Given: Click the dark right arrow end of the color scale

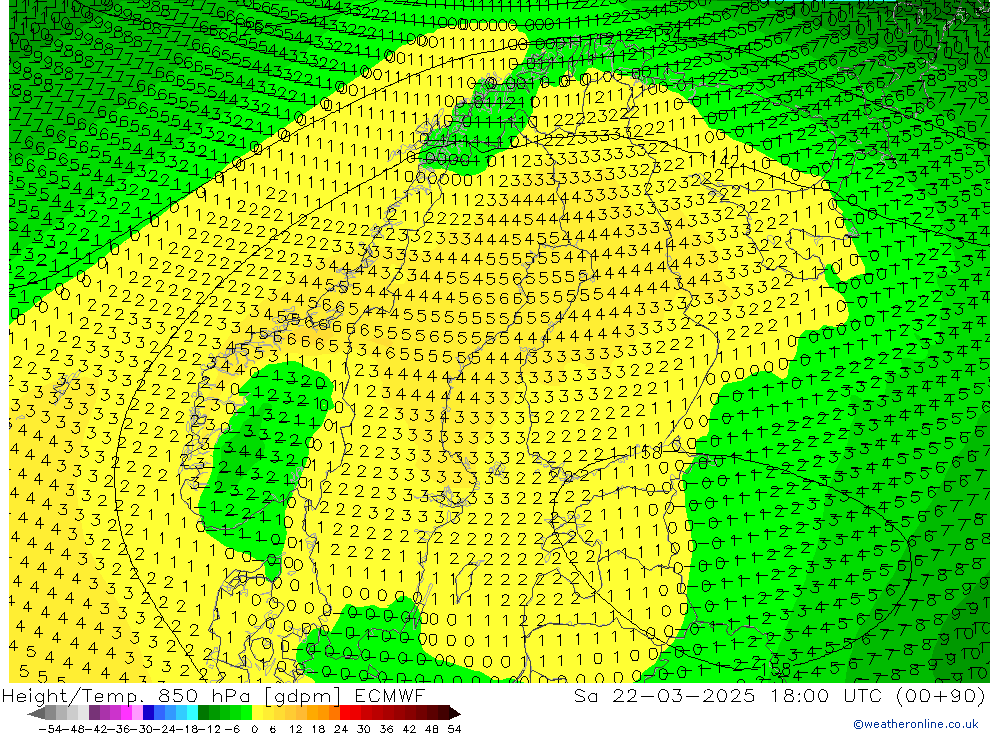Looking at the screenshot, I should coord(454,714).
